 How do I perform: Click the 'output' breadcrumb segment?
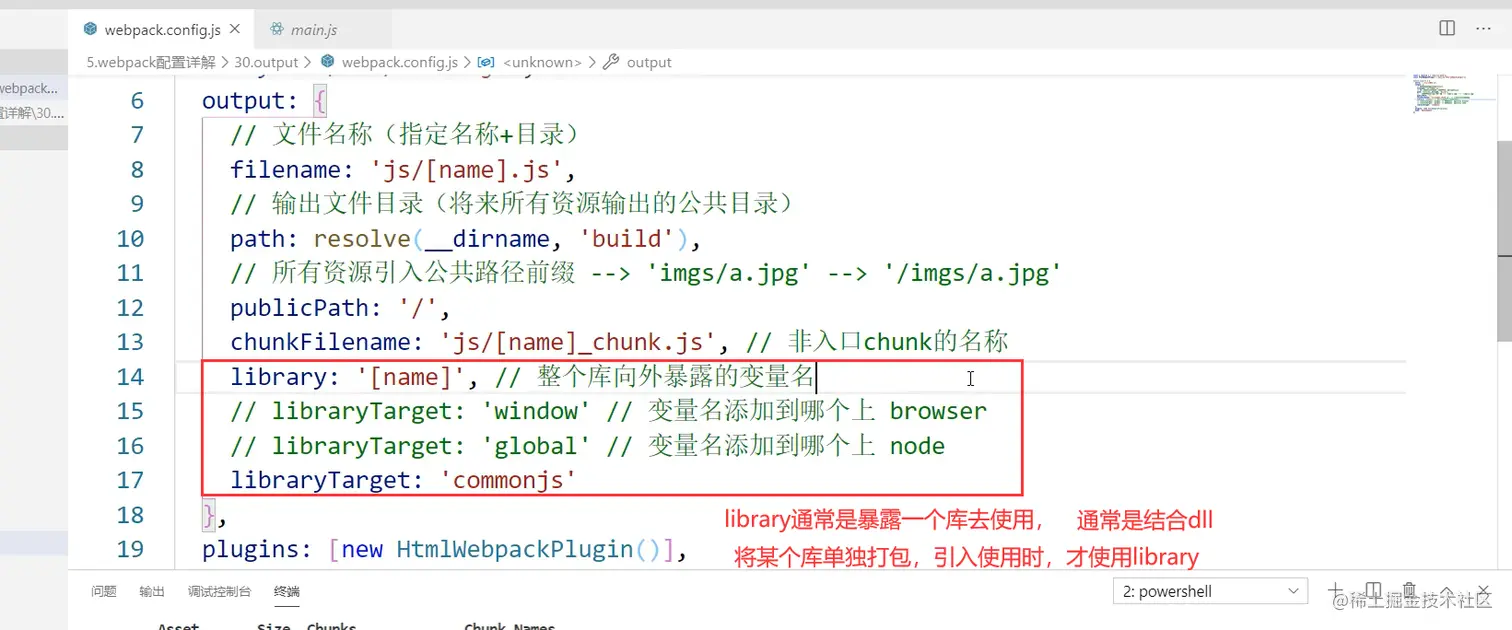[x=649, y=62]
